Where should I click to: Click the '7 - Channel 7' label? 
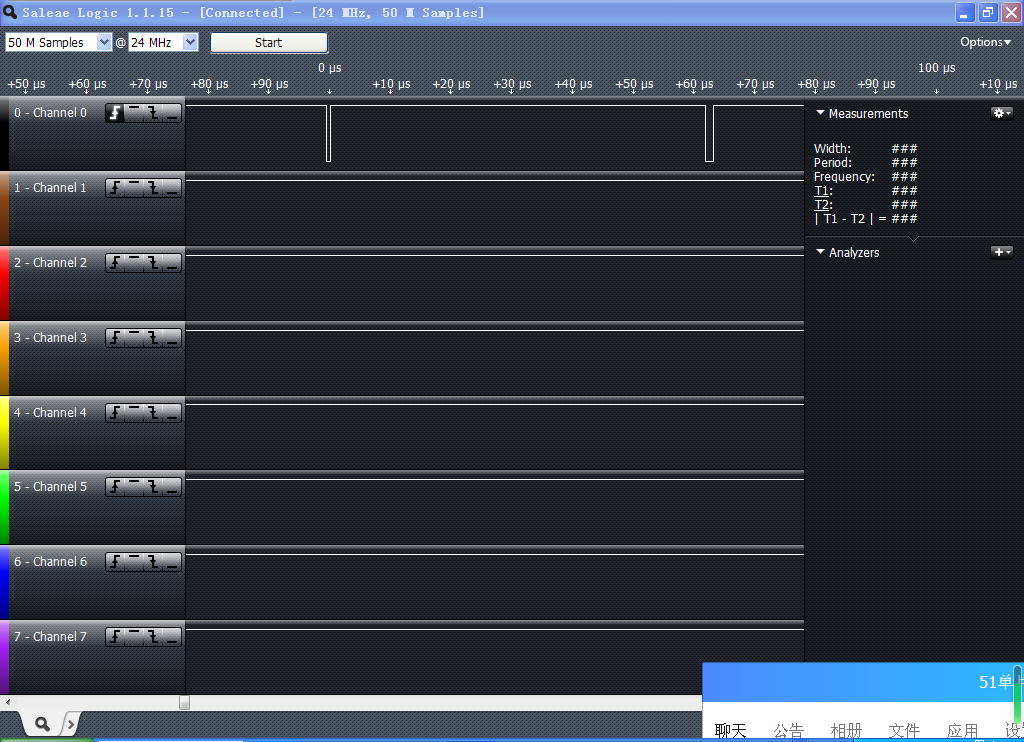[x=50, y=636]
